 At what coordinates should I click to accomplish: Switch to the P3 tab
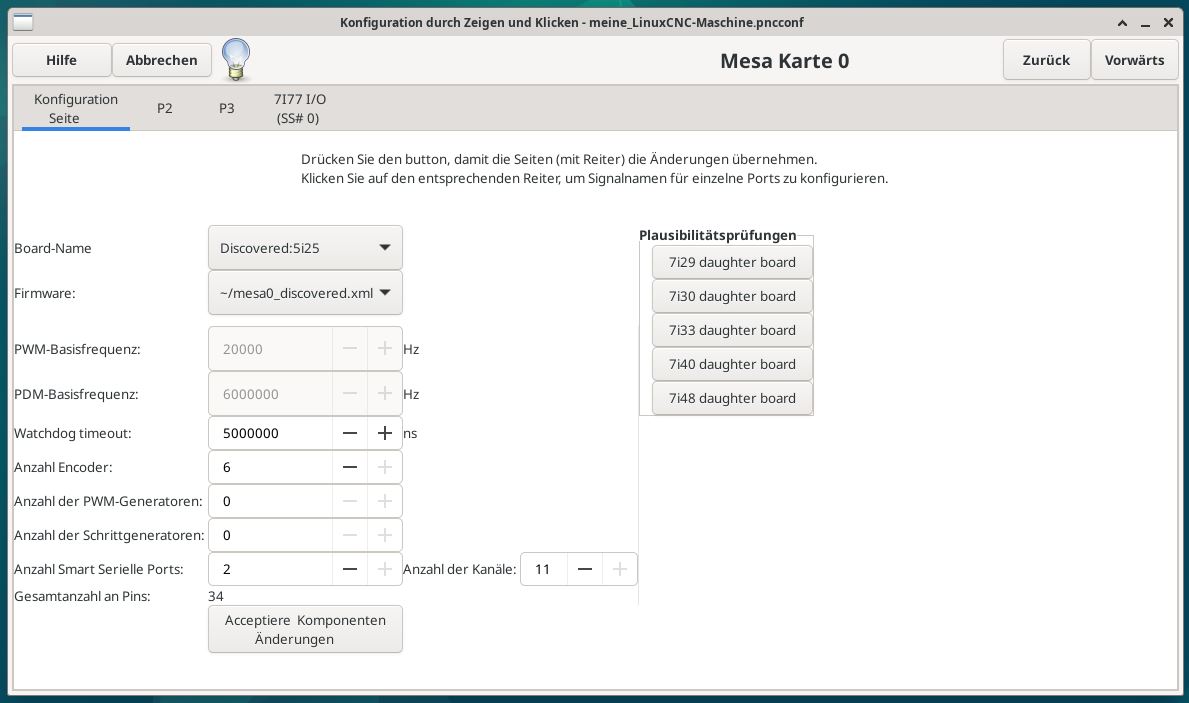(x=227, y=108)
